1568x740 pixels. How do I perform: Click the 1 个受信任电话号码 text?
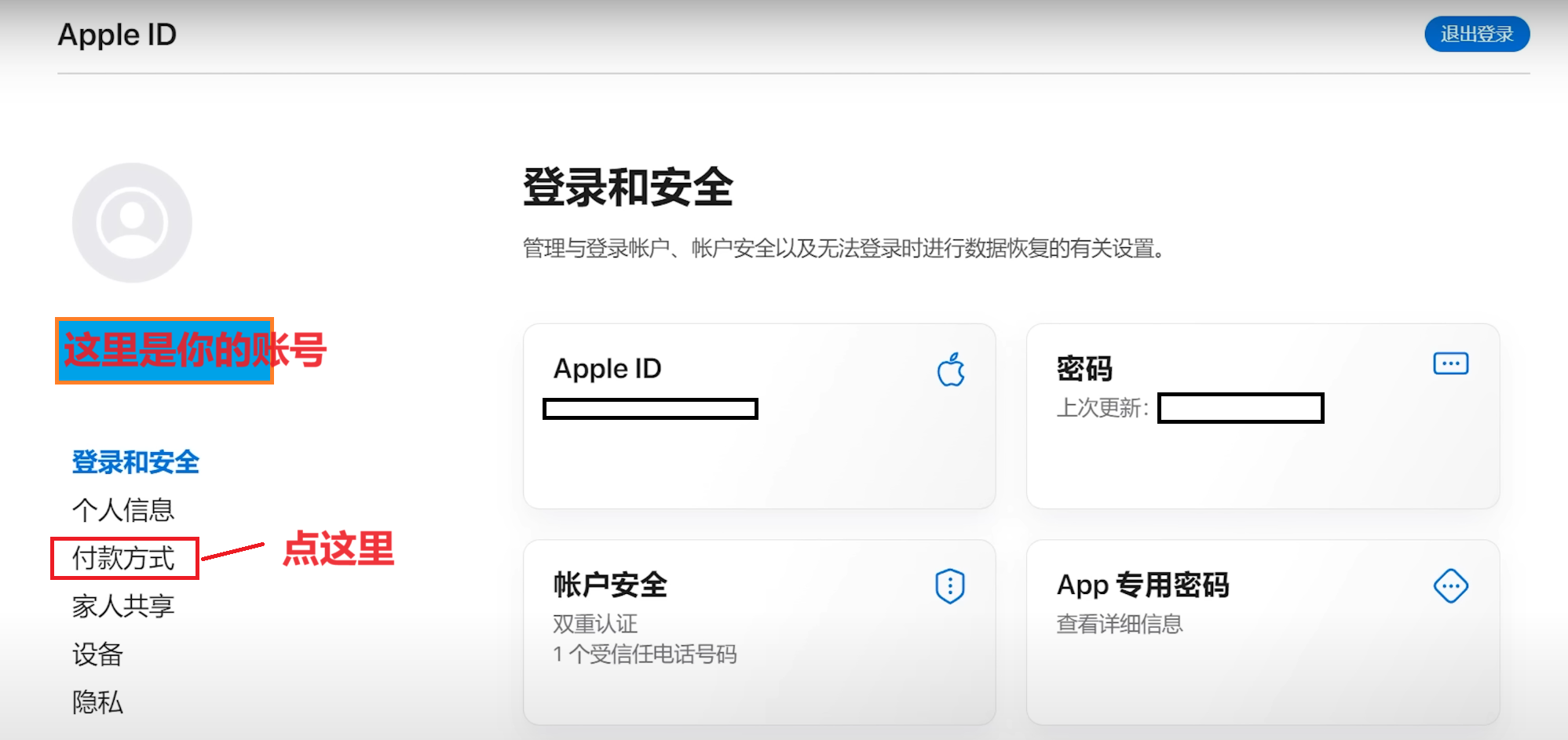645,654
